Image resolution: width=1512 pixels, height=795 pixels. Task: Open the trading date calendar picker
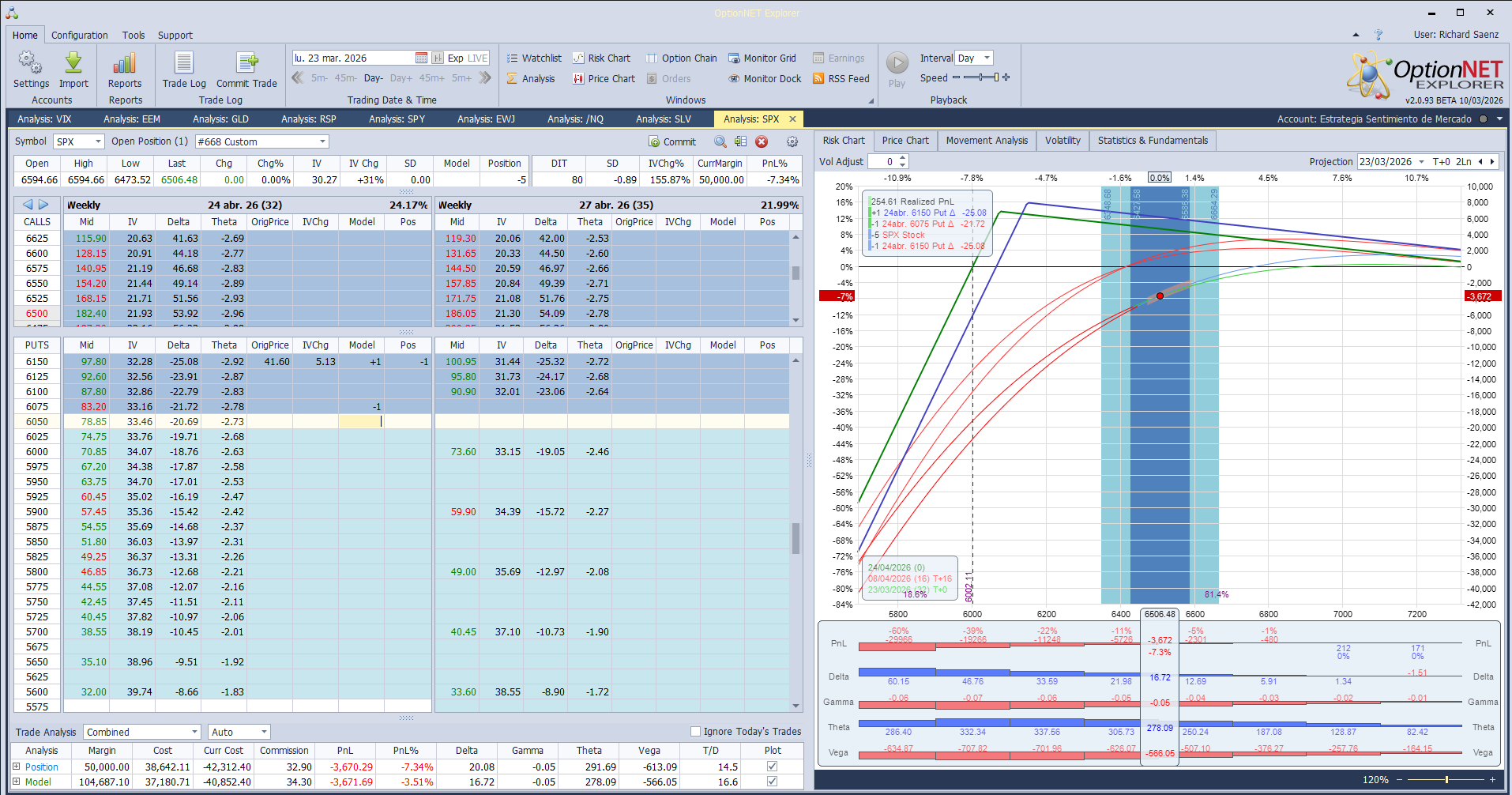[421, 58]
